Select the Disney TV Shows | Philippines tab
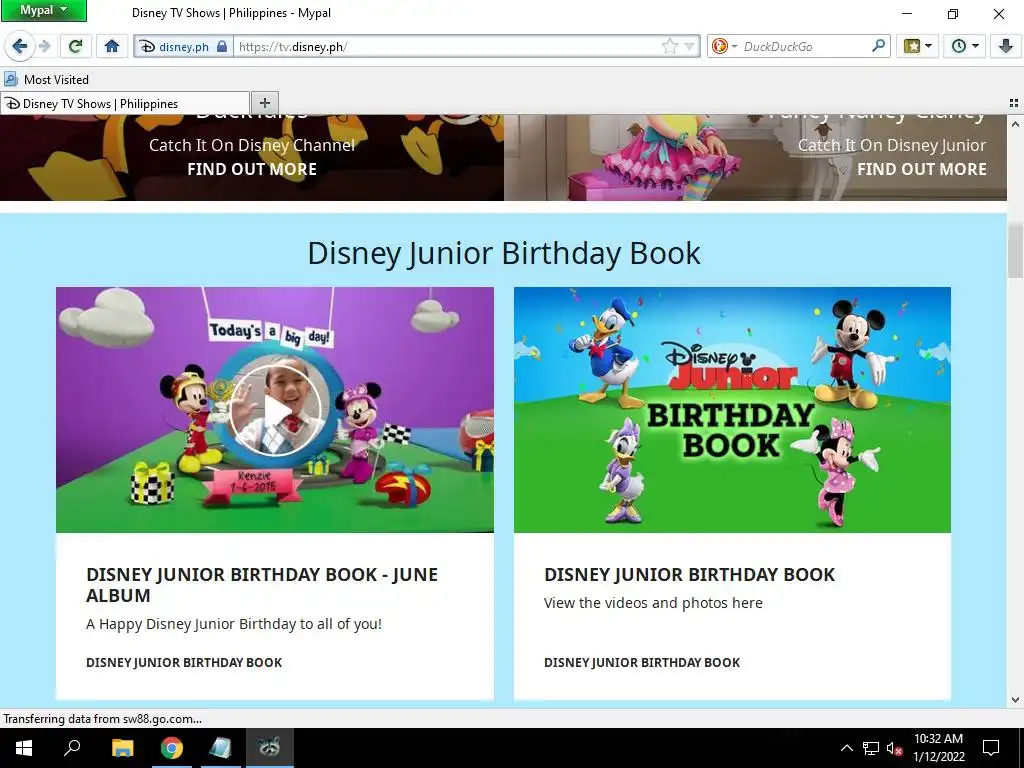 125,104
